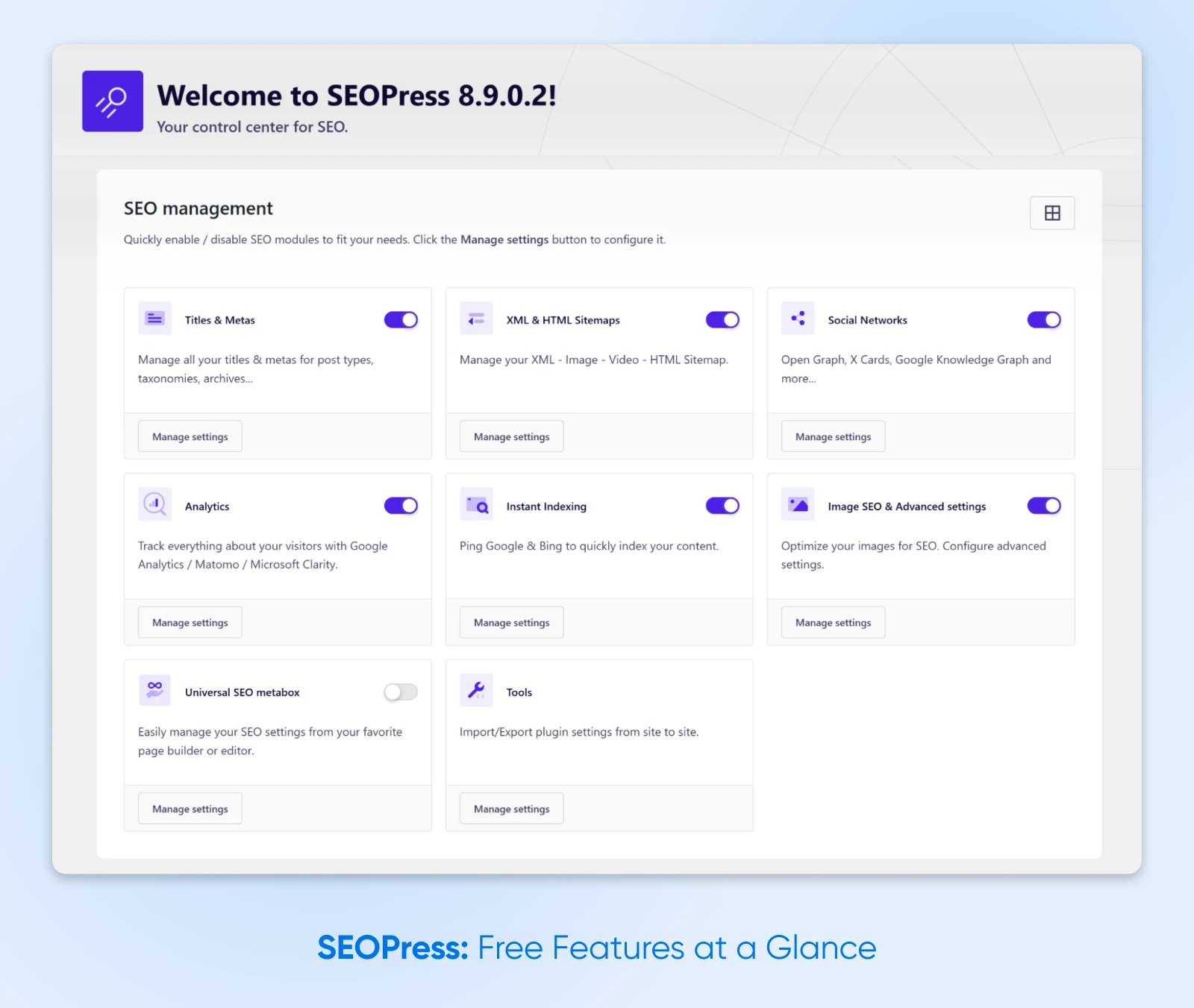Click the Image SEO picture icon
Viewport: 1194px width, 1008px height.
(798, 505)
